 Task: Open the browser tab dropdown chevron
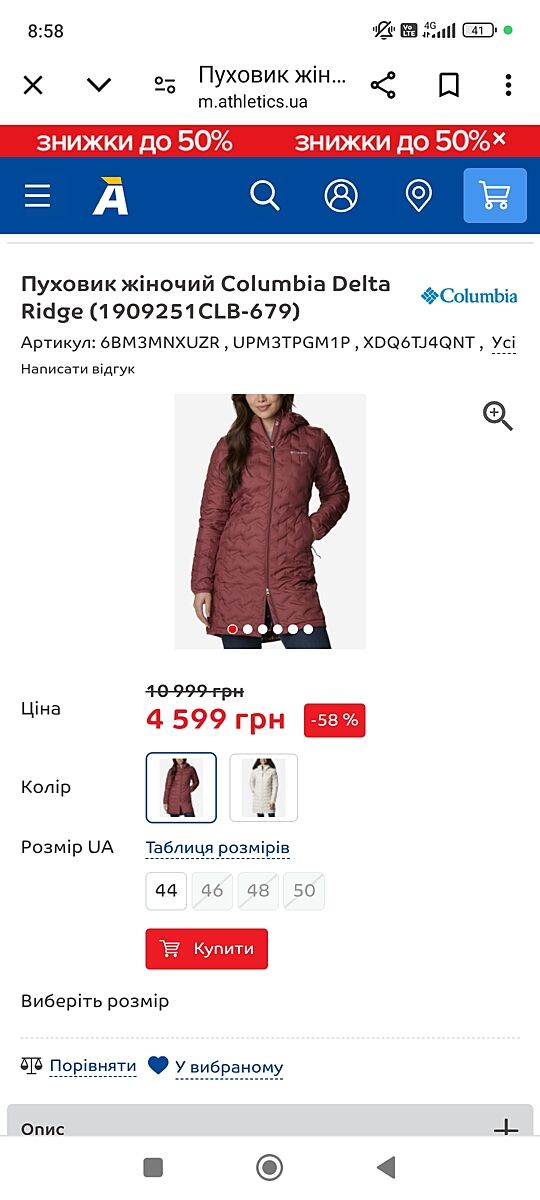99,85
